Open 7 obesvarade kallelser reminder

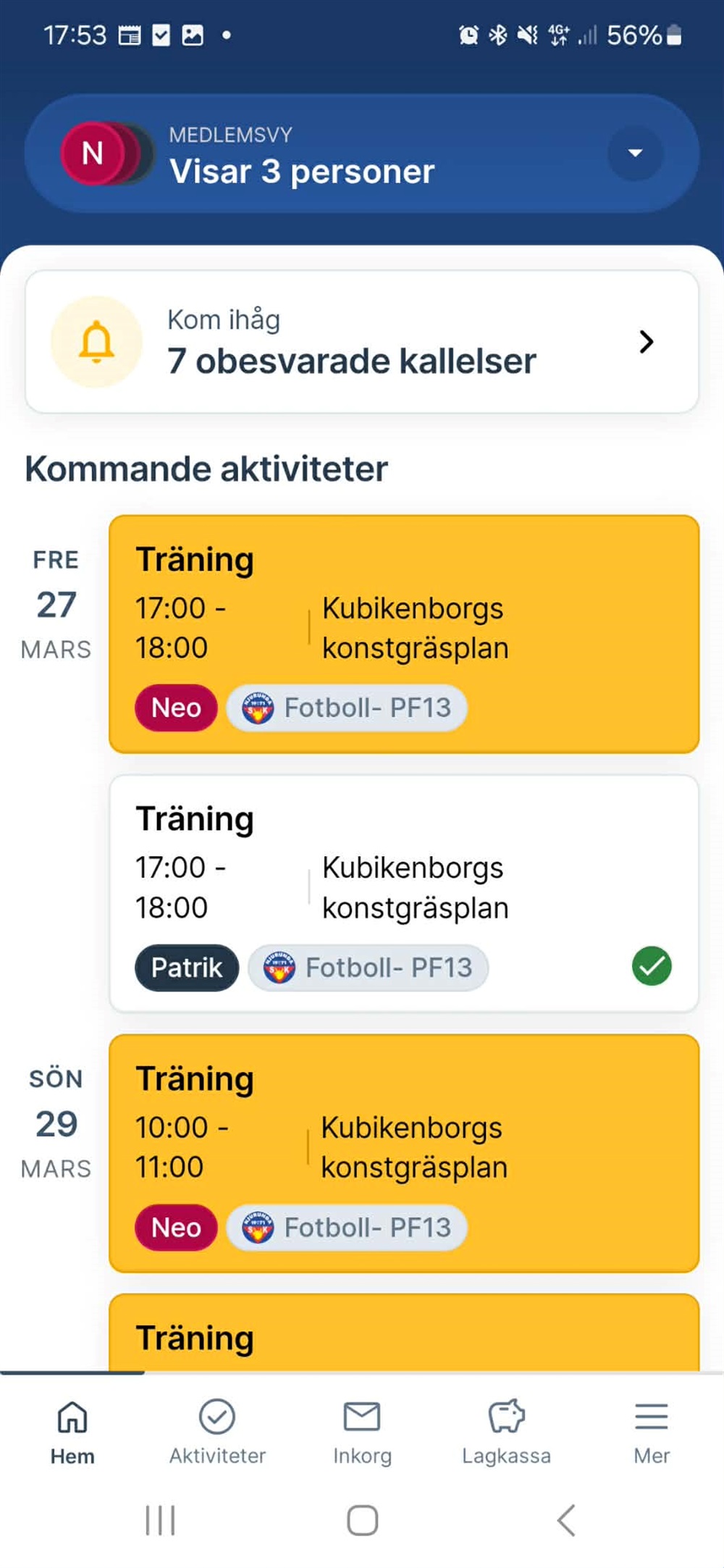point(352,361)
